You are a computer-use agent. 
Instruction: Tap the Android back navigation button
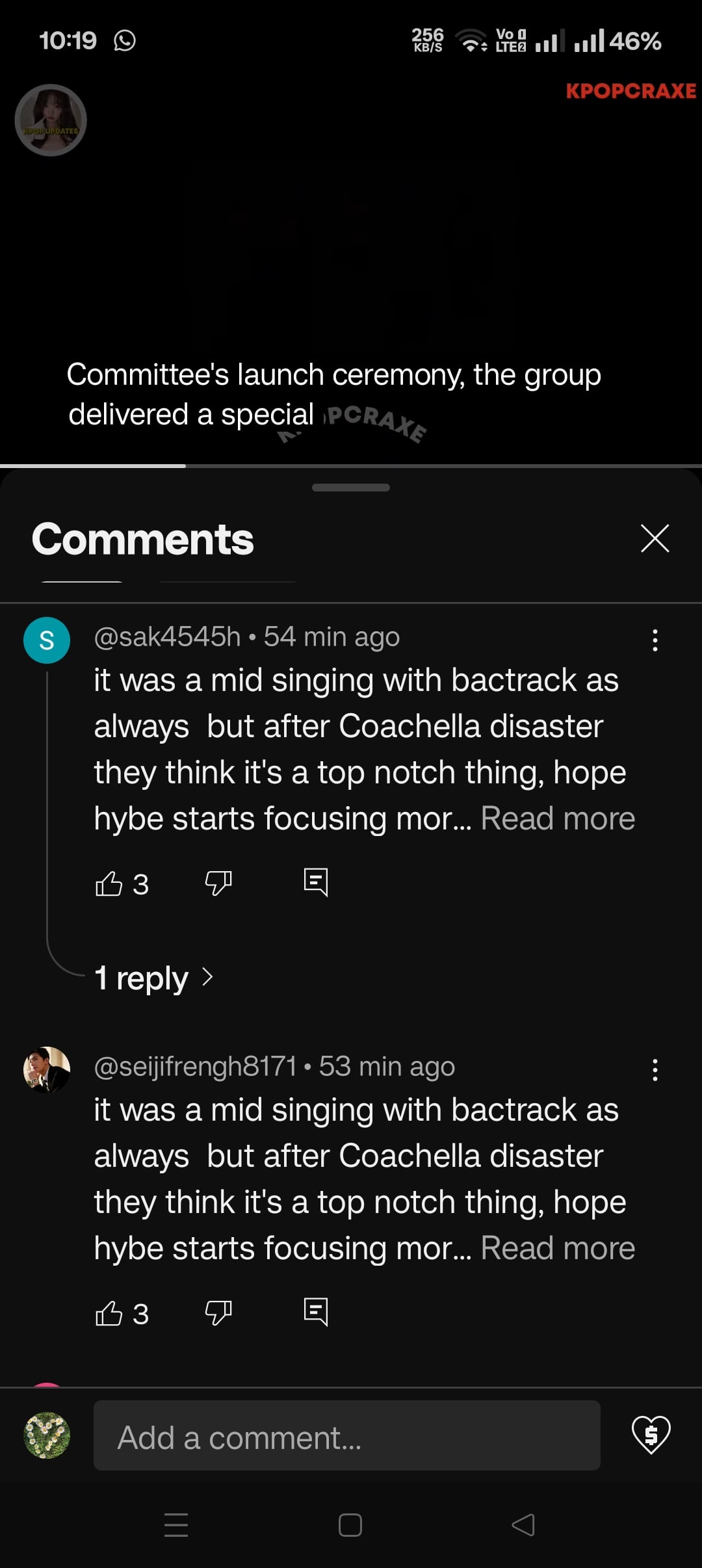[523, 1525]
